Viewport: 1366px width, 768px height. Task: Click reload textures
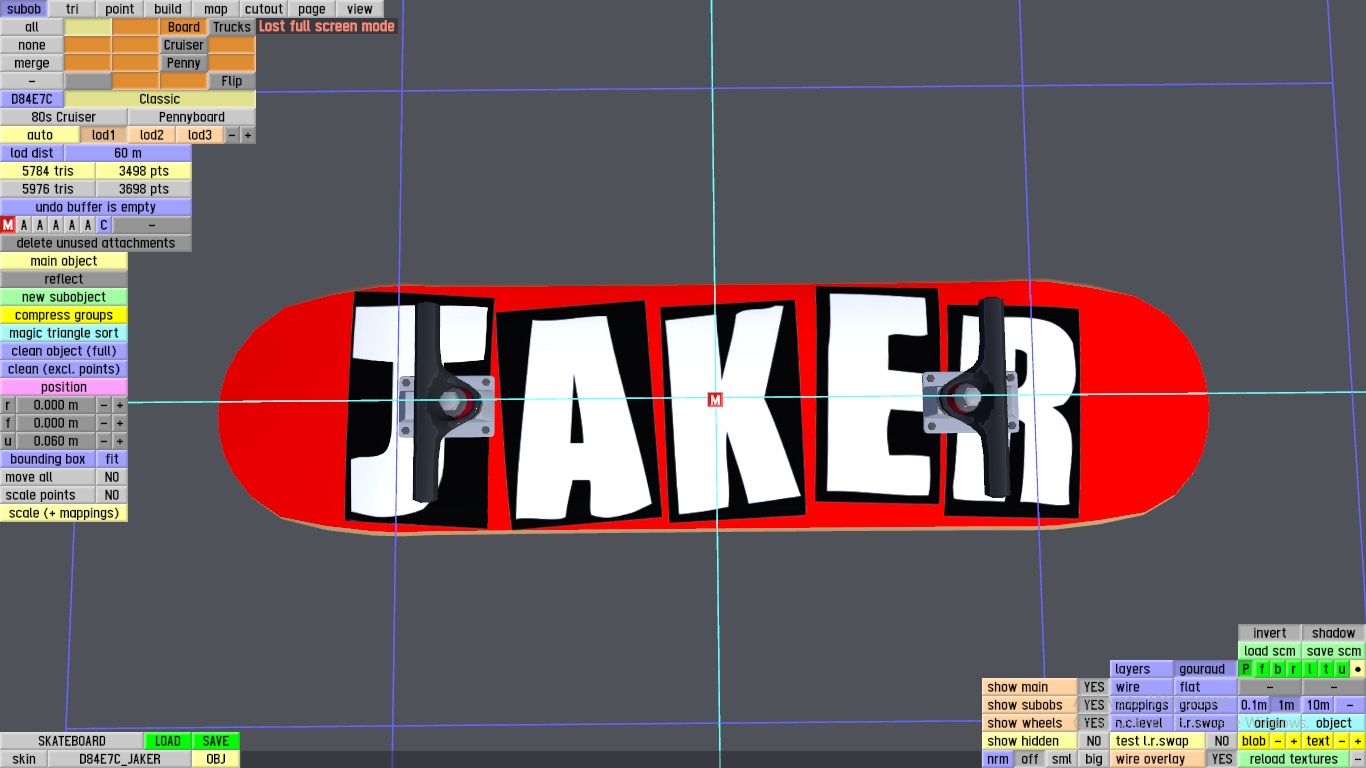(x=1294, y=759)
